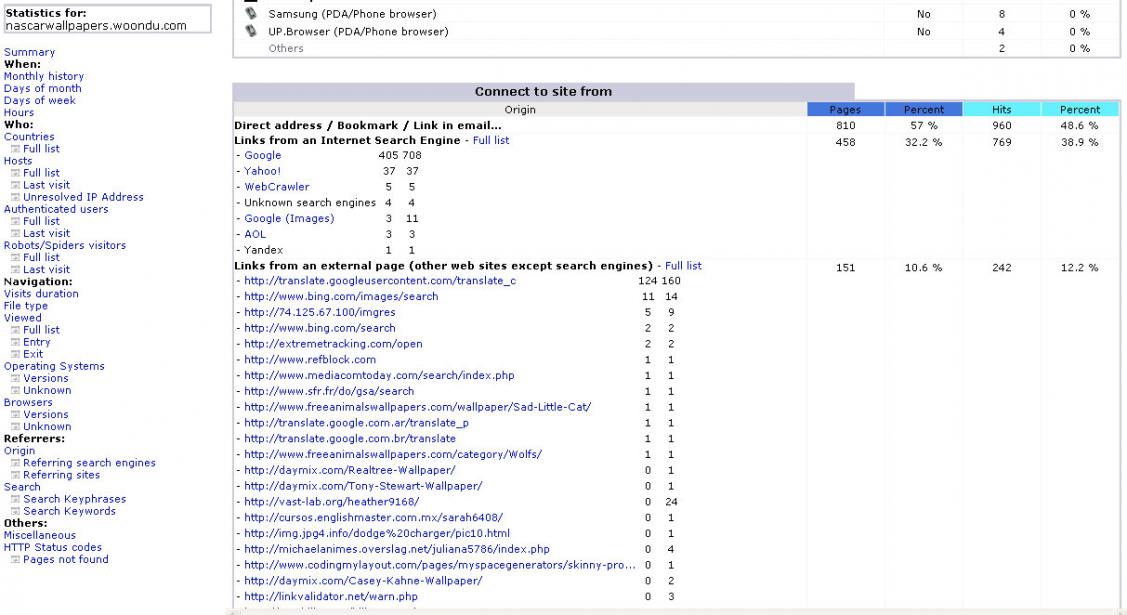Select the 48.6 % hits percent value
The height and width of the screenshot is (615, 1127).
(1080, 125)
